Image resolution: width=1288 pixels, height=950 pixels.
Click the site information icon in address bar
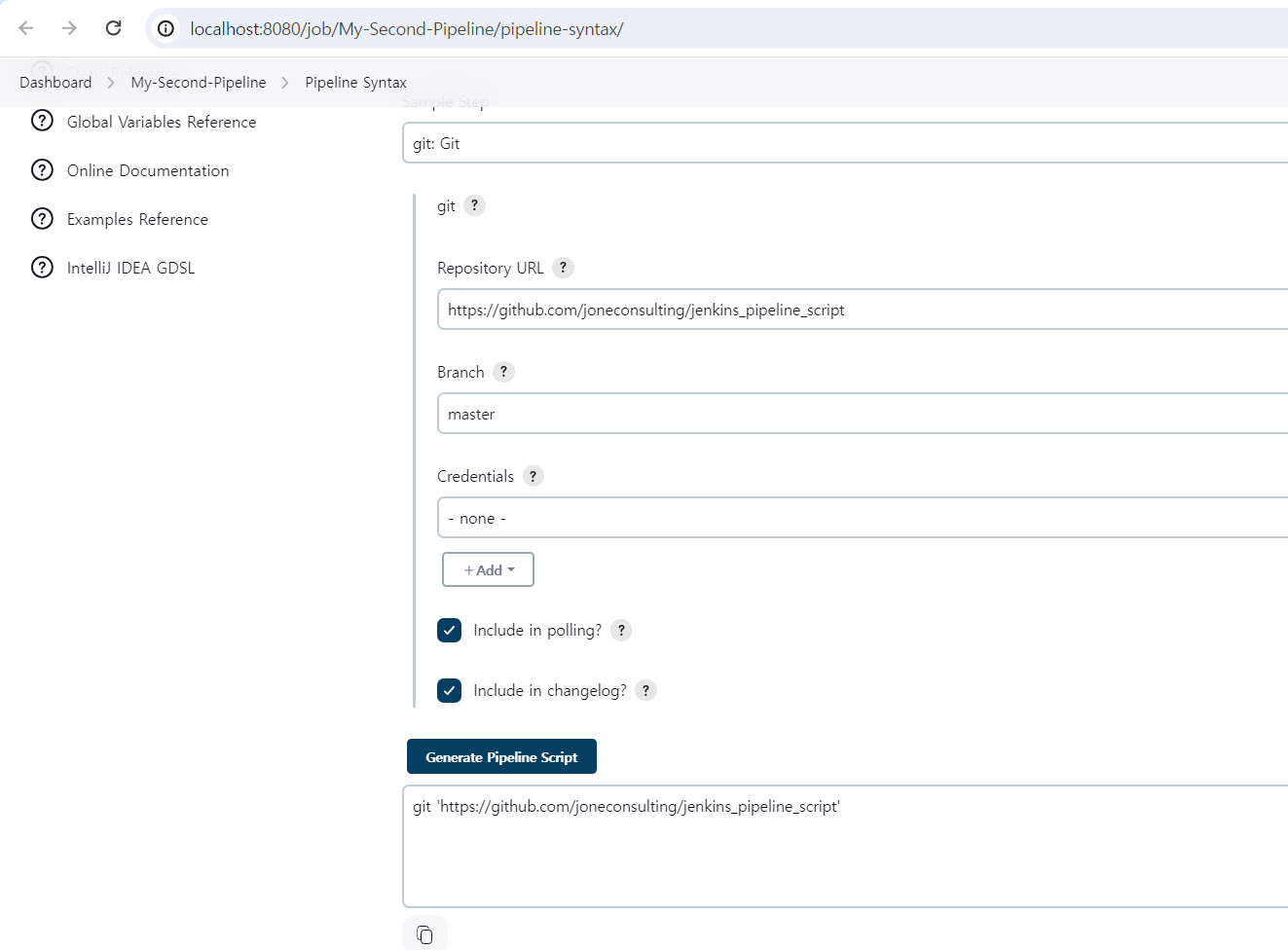(166, 28)
